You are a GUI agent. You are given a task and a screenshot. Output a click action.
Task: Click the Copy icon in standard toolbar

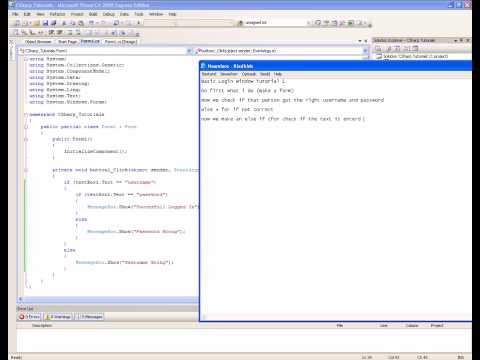click(73, 23)
